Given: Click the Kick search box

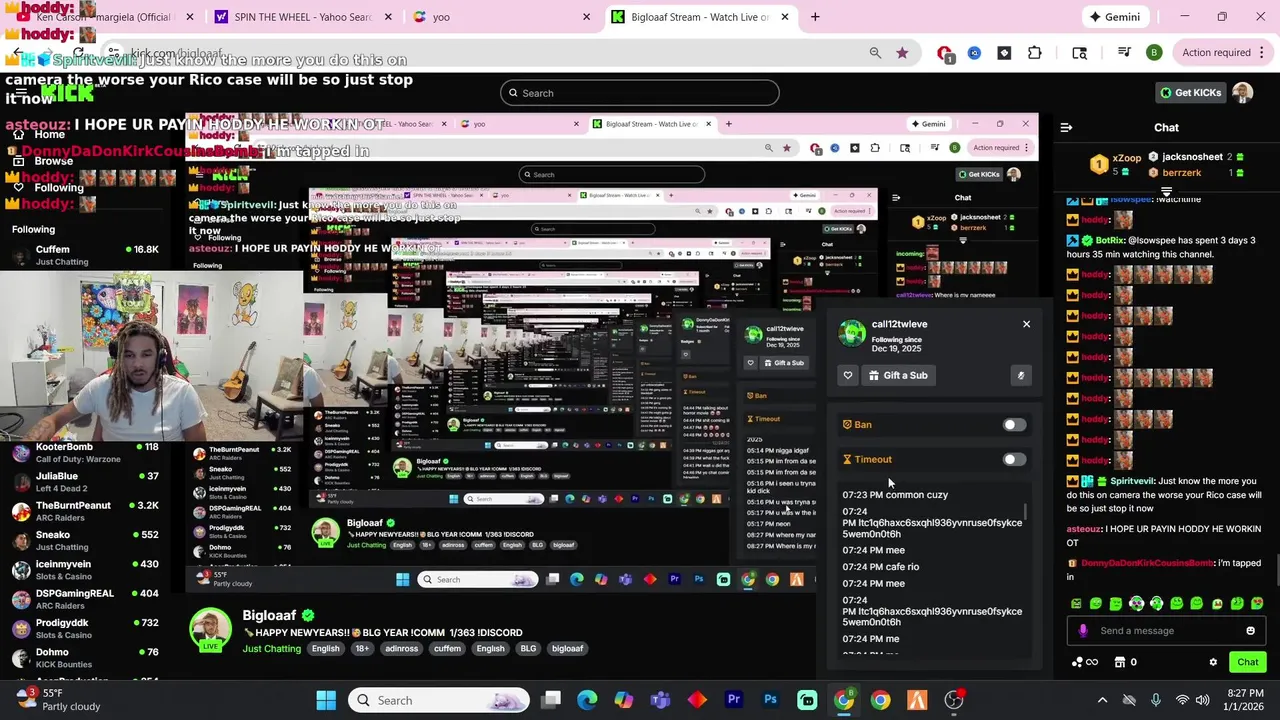Looking at the screenshot, I should tap(640, 93).
